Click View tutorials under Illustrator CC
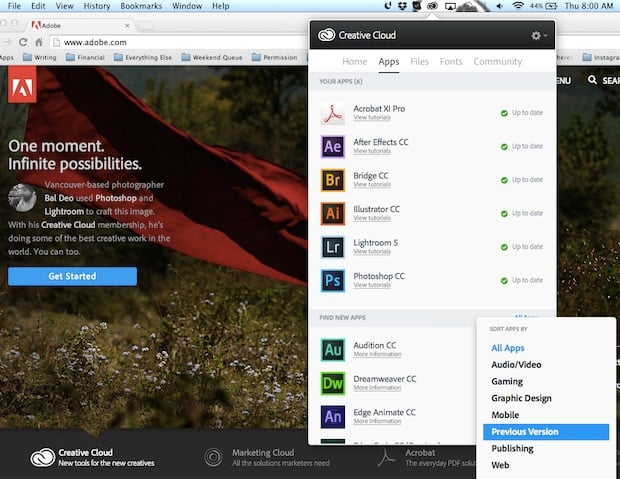Screen dimensions: 620x479 tap(372, 218)
